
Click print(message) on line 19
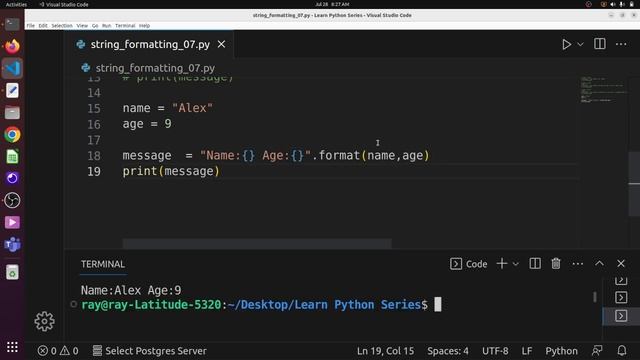pyautogui.click(x=171, y=171)
